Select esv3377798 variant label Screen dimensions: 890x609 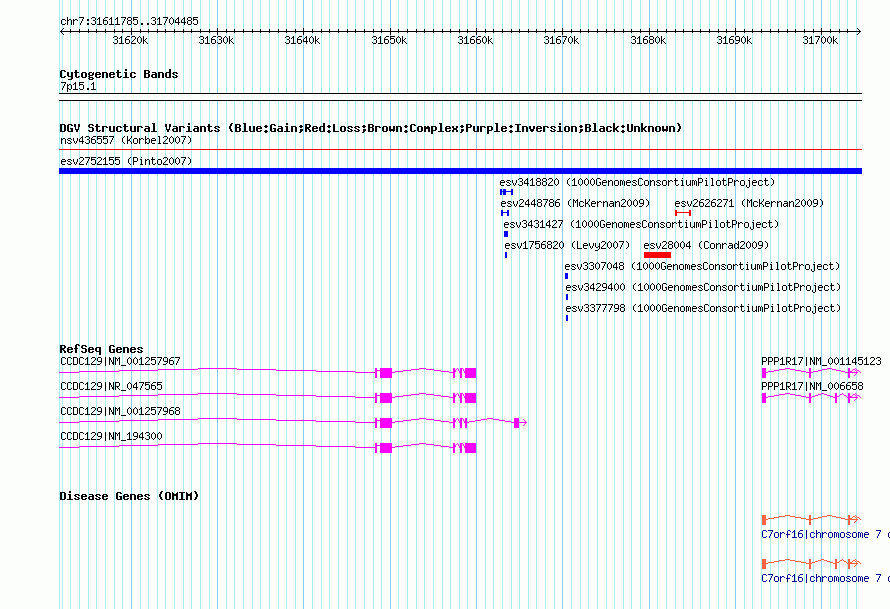pos(703,308)
